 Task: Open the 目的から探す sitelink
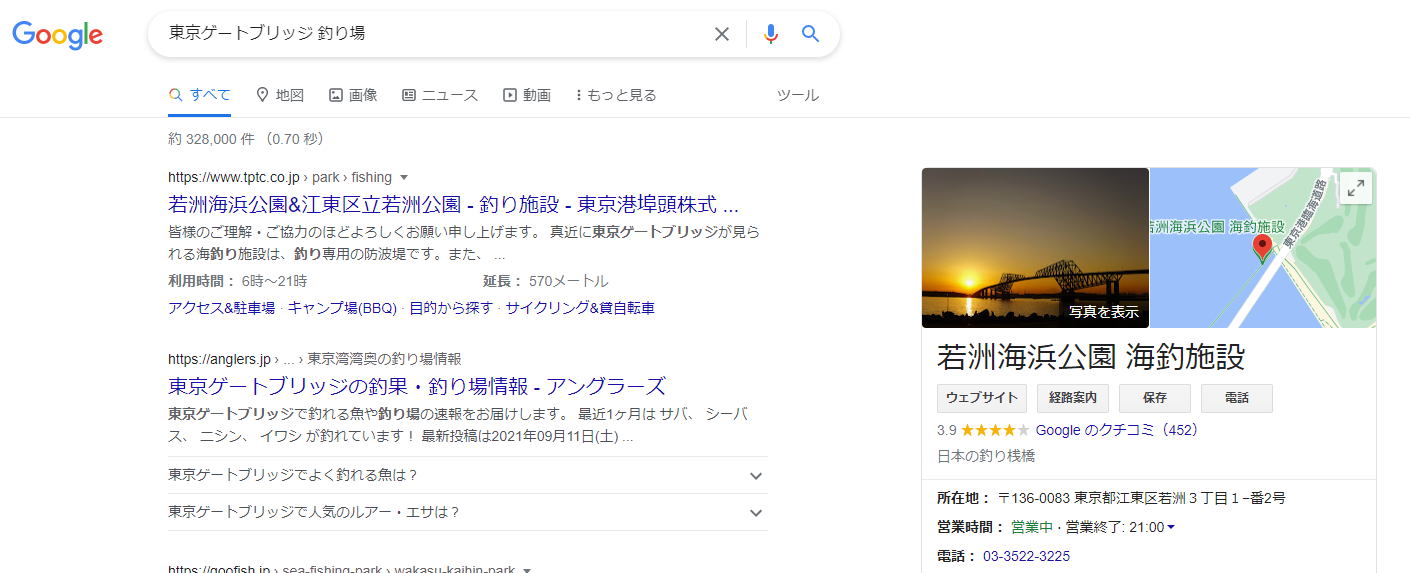coord(451,308)
